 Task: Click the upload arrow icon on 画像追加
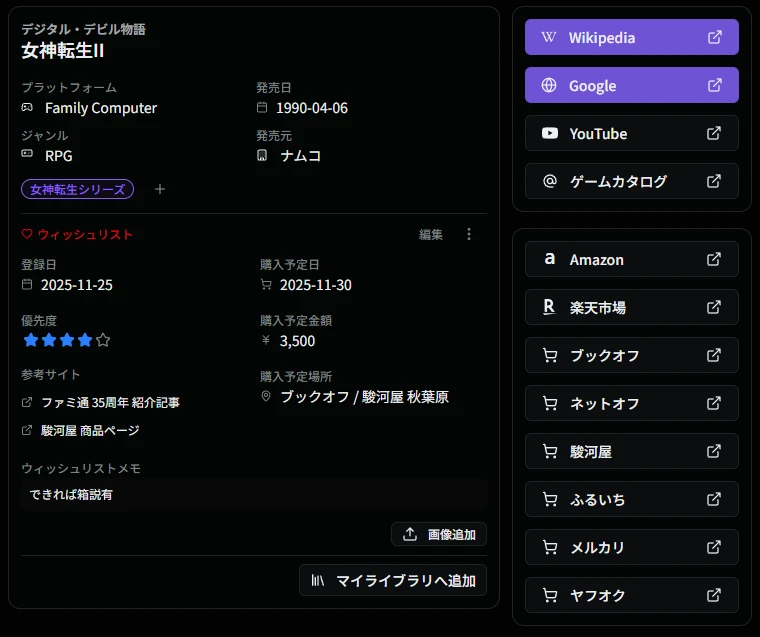[410, 534]
